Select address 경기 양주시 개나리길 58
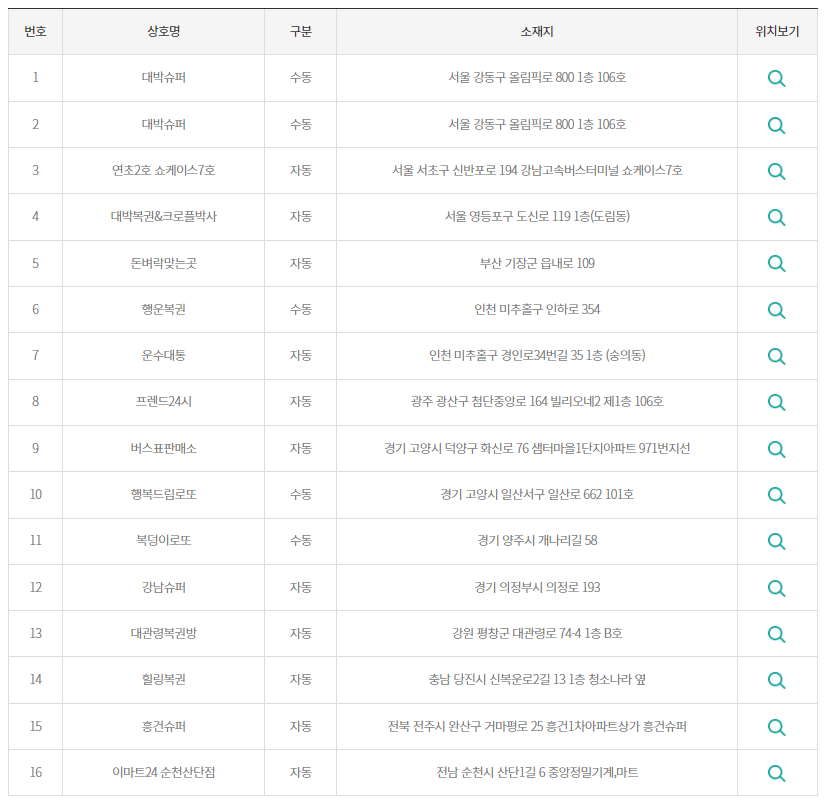The image size is (825, 802). pos(537,540)
